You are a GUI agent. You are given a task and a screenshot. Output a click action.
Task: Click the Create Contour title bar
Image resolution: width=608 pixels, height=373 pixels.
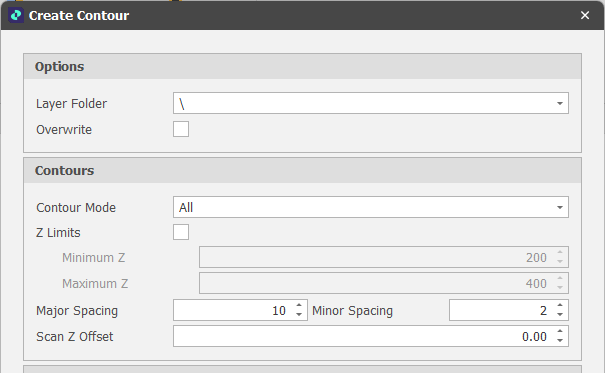(x=302, y=16)
